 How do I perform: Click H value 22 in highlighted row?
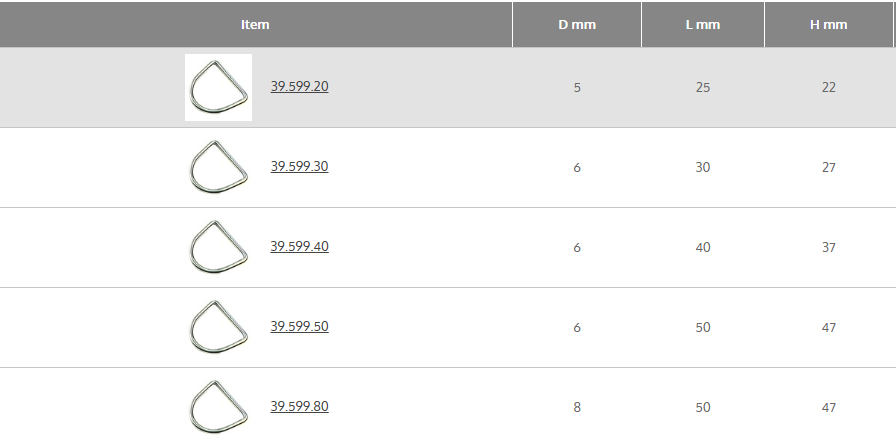point(828,87)
